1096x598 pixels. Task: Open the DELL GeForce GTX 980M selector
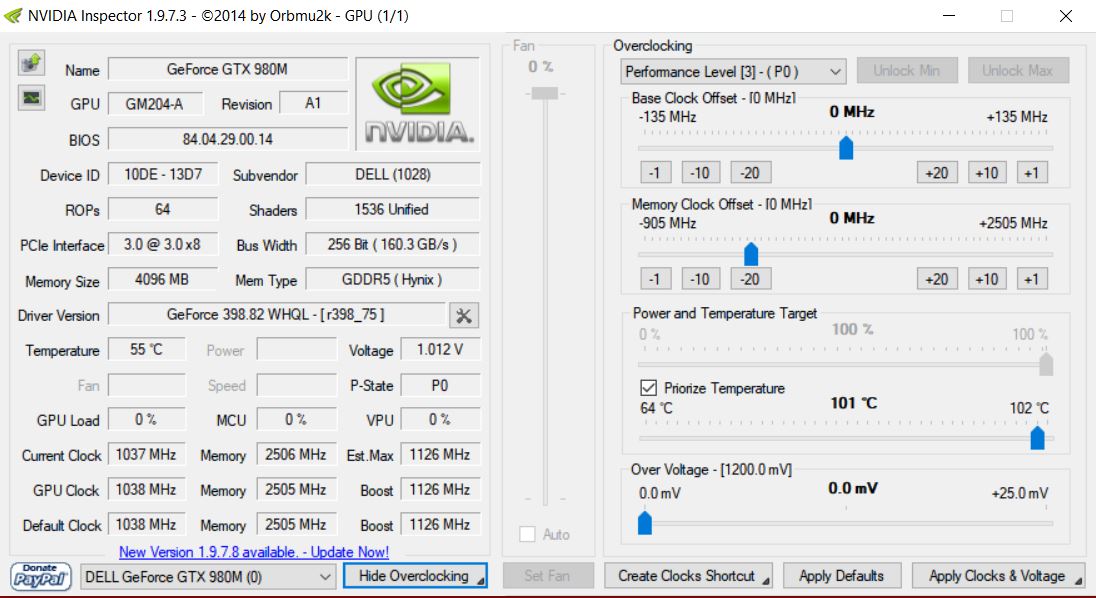click(x=207, y=577)
